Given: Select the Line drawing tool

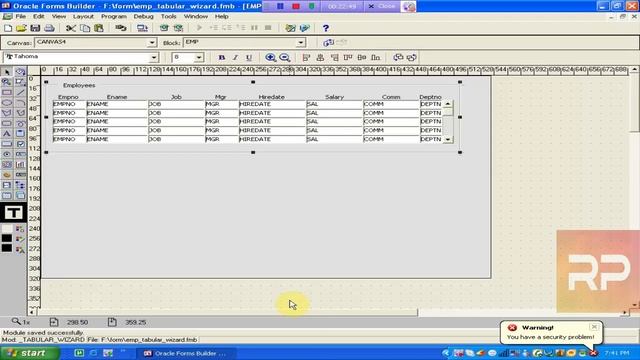Looking at the screenshot, I should [x=20, y=92].
